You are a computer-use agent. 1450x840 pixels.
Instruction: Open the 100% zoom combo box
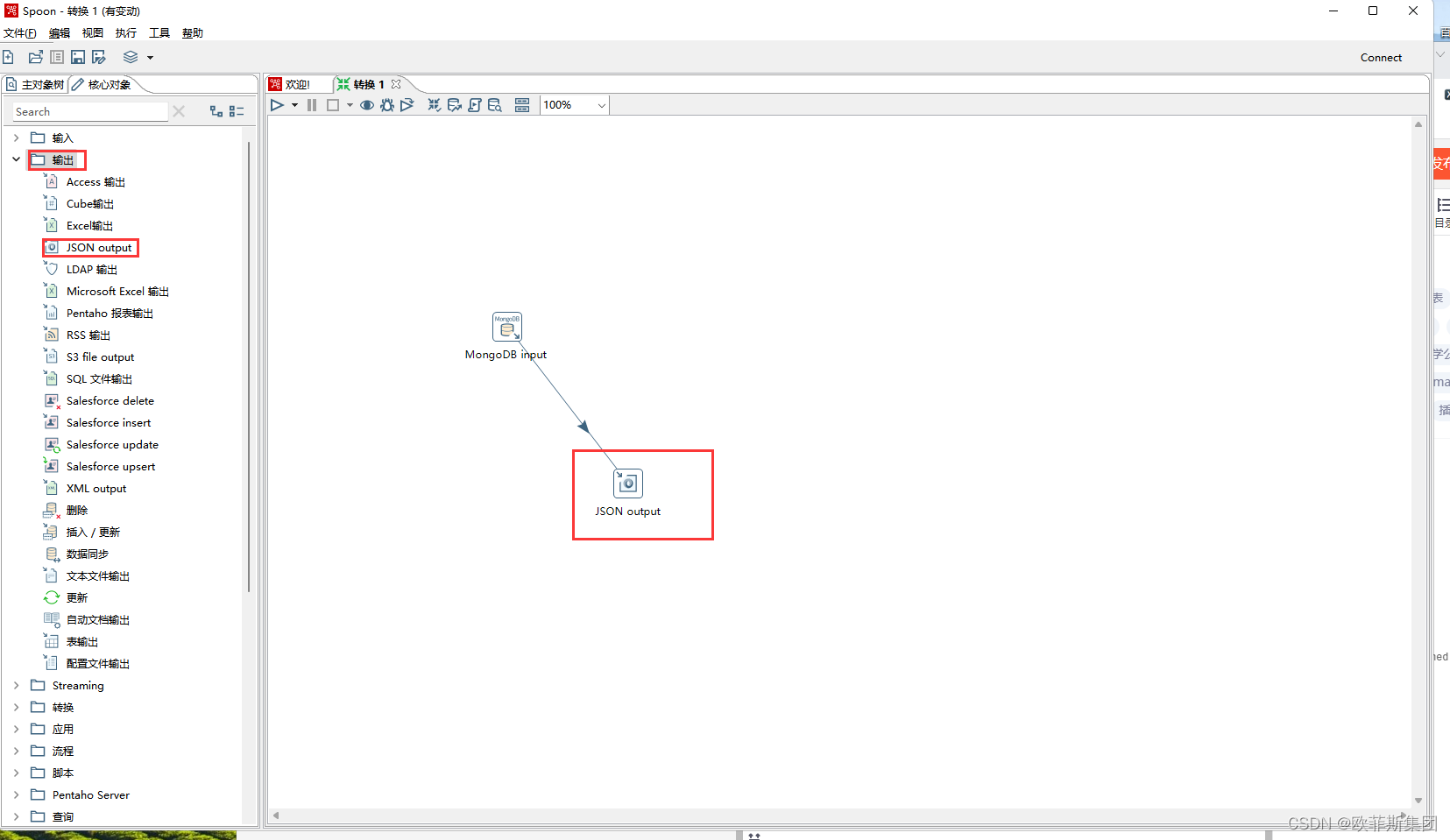pos(575,105)
